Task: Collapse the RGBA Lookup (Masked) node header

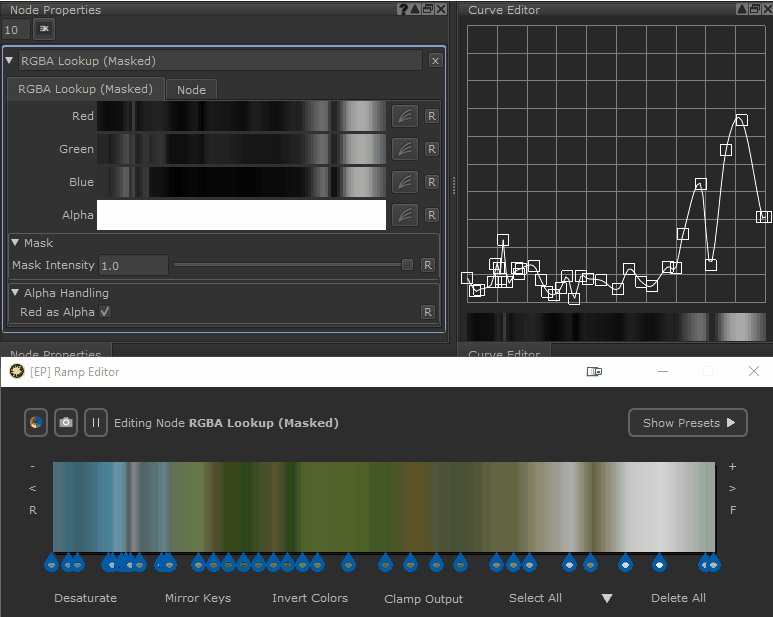Action: pos(10,61)
